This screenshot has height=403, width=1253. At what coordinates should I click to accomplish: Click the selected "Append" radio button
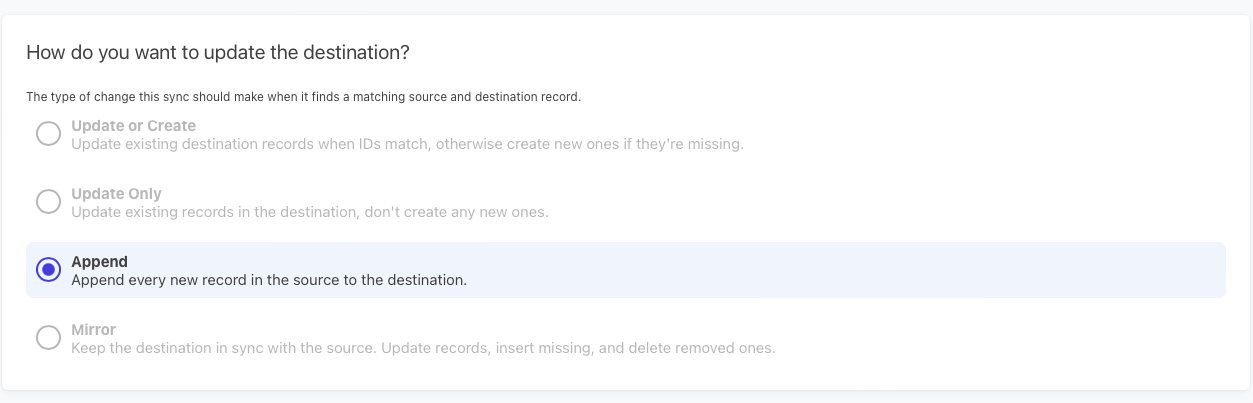pos(48,270)
